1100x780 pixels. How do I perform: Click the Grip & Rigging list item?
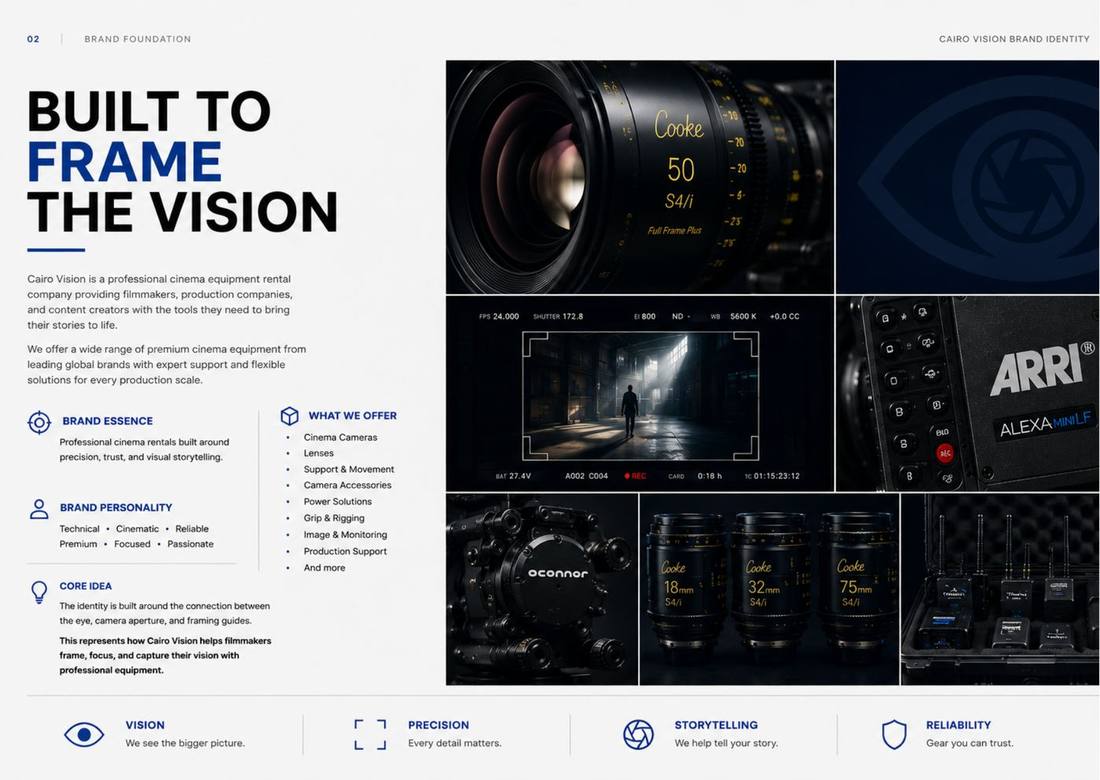pos(334,518)
